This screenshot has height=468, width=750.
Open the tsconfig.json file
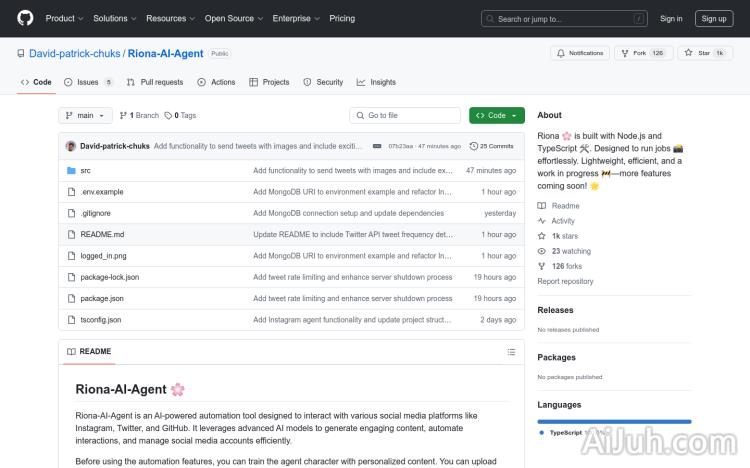101,320
